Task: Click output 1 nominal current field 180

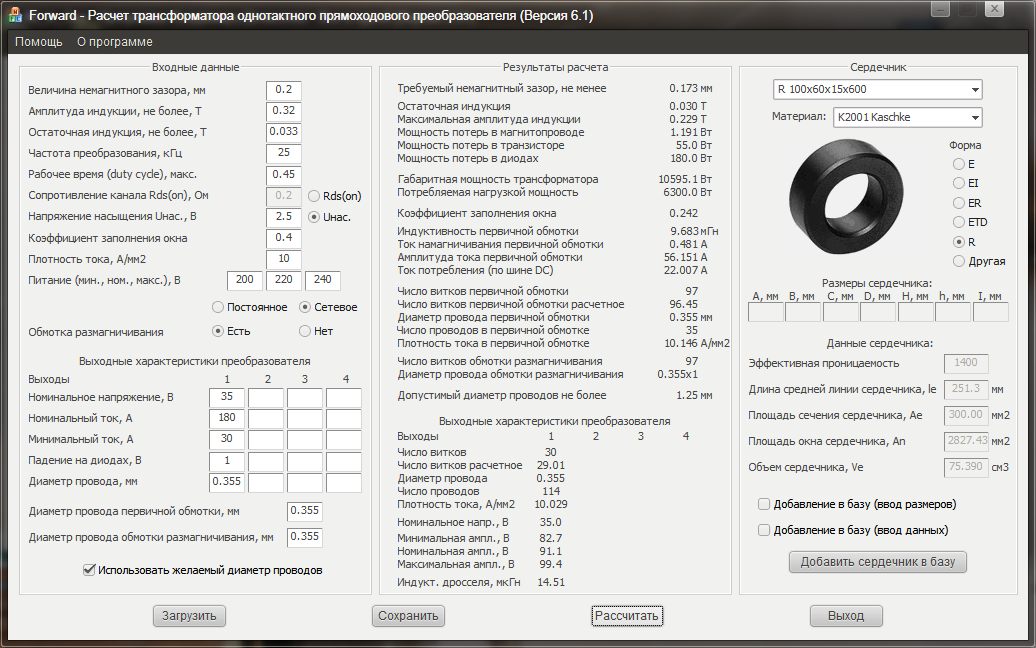Action: 227,418
